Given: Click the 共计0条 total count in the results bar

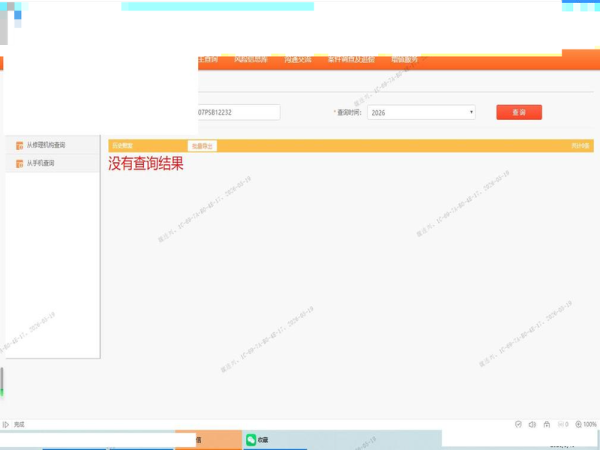Looking at the screenshot, I should pos(580,146).
